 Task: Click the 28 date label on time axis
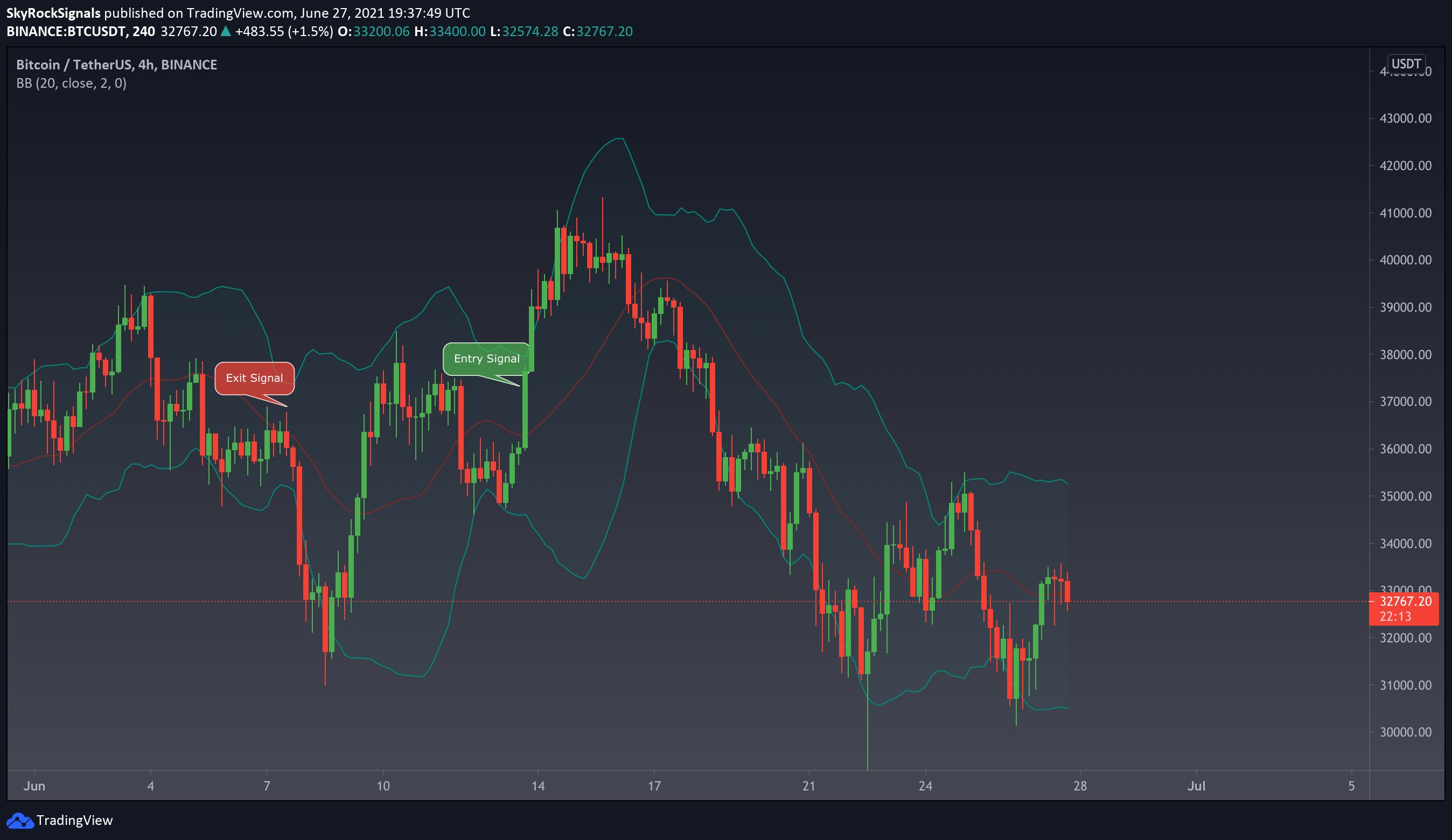[x=1080, y=786]
